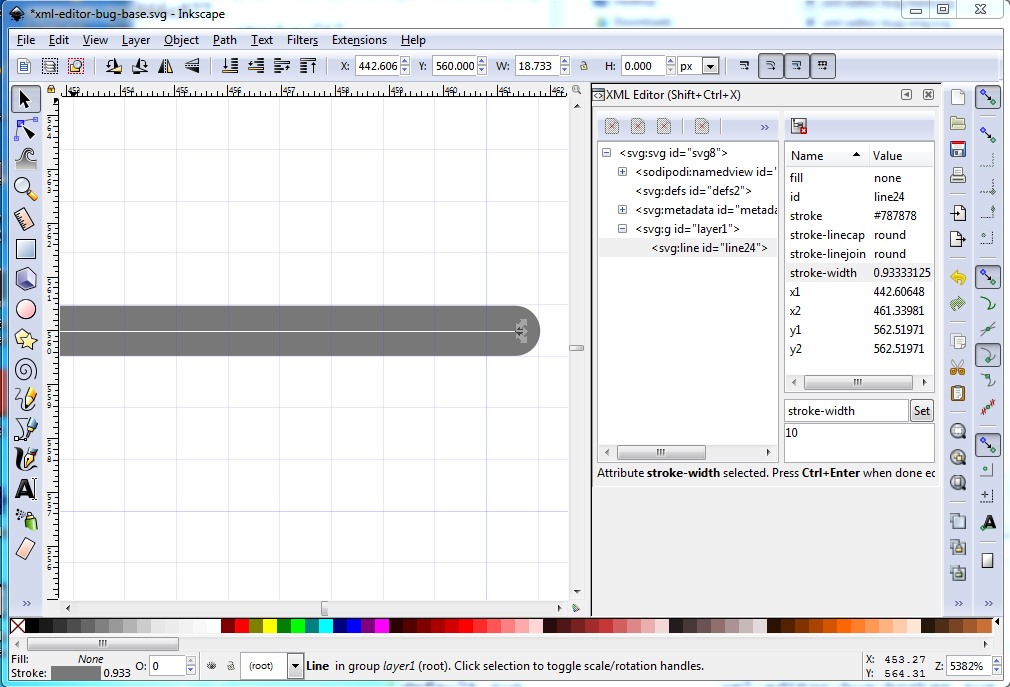Sort attributes by Name column header
1010x687 pixels.
(x=826, y=156)
